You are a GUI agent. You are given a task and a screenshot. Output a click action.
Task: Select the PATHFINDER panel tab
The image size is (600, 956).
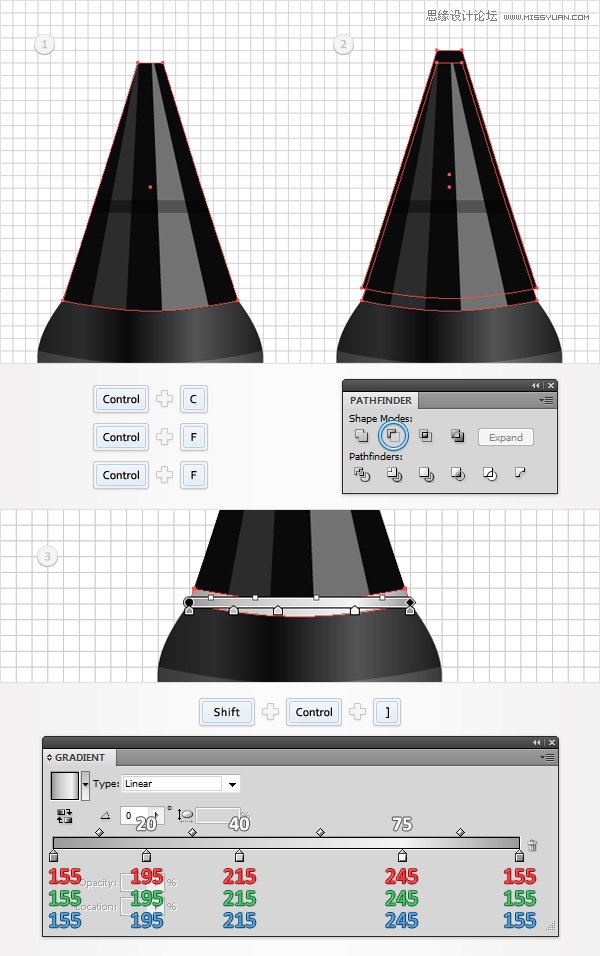pyautogui.click(x=380, y=400)
